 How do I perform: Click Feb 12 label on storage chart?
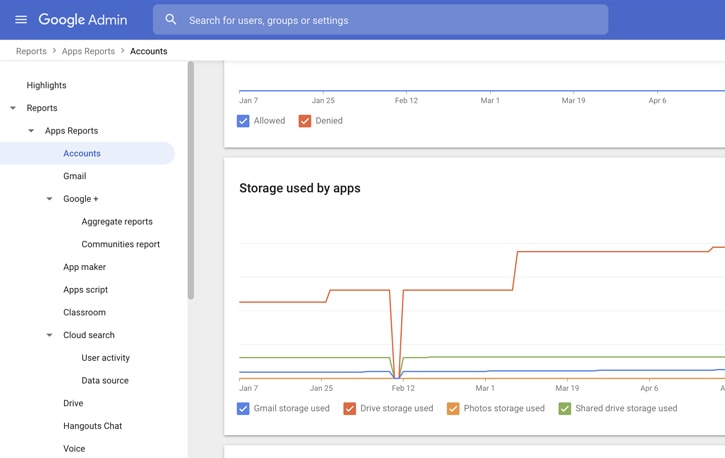pos(403,388)
